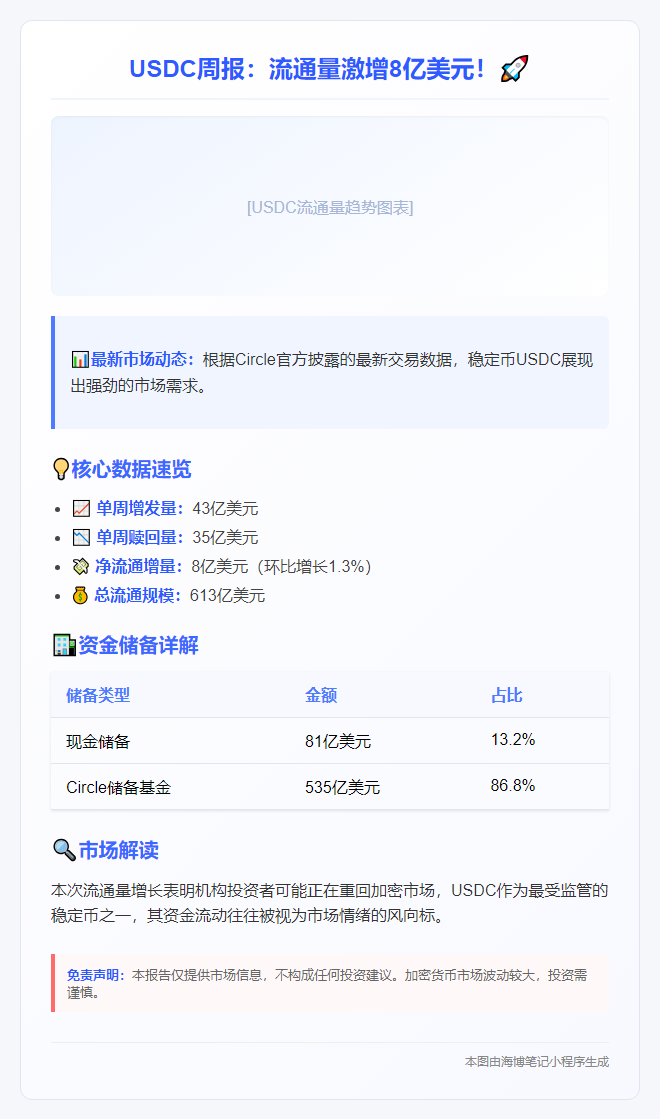Click the paragraph beginning 本次流通量增长表明
660x1119 pixels.
point(330,903)
